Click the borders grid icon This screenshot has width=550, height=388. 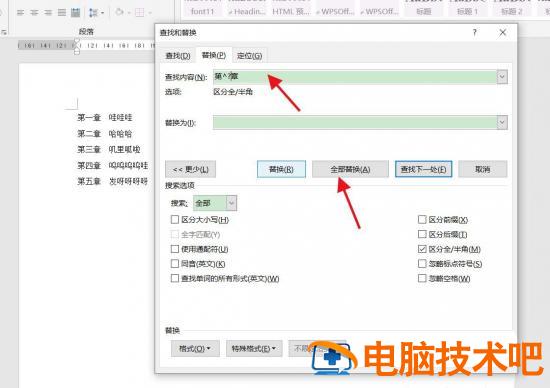(x=140, y=13)
